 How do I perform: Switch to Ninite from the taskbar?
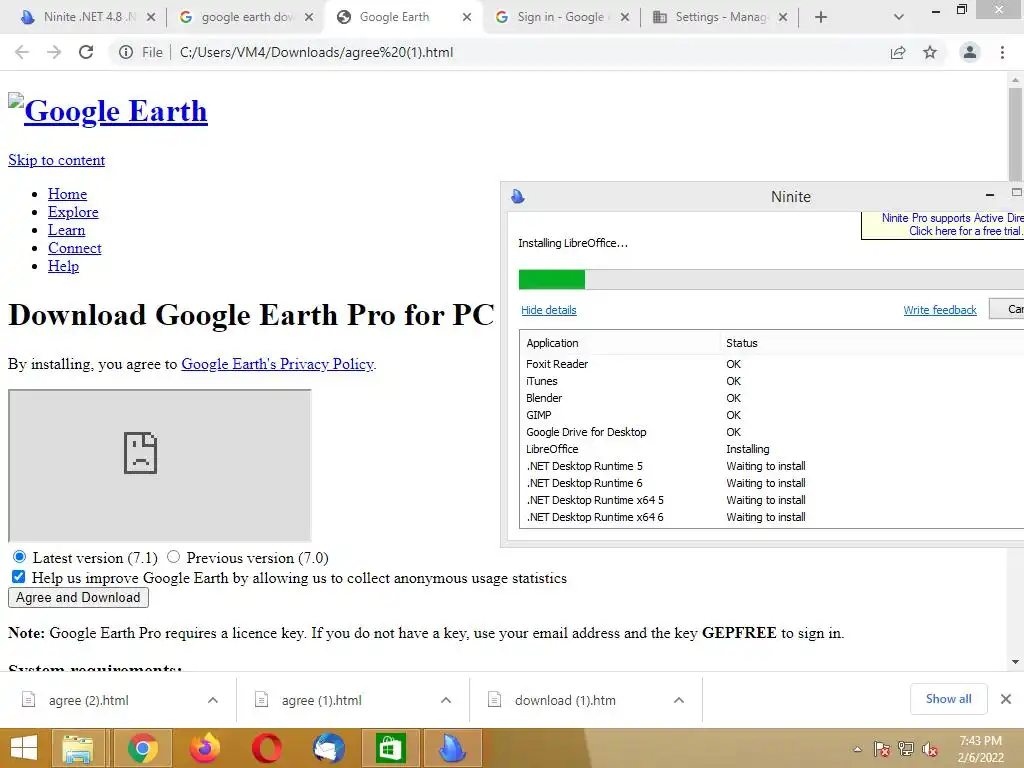pyautogui.click(x=453, y=748)
